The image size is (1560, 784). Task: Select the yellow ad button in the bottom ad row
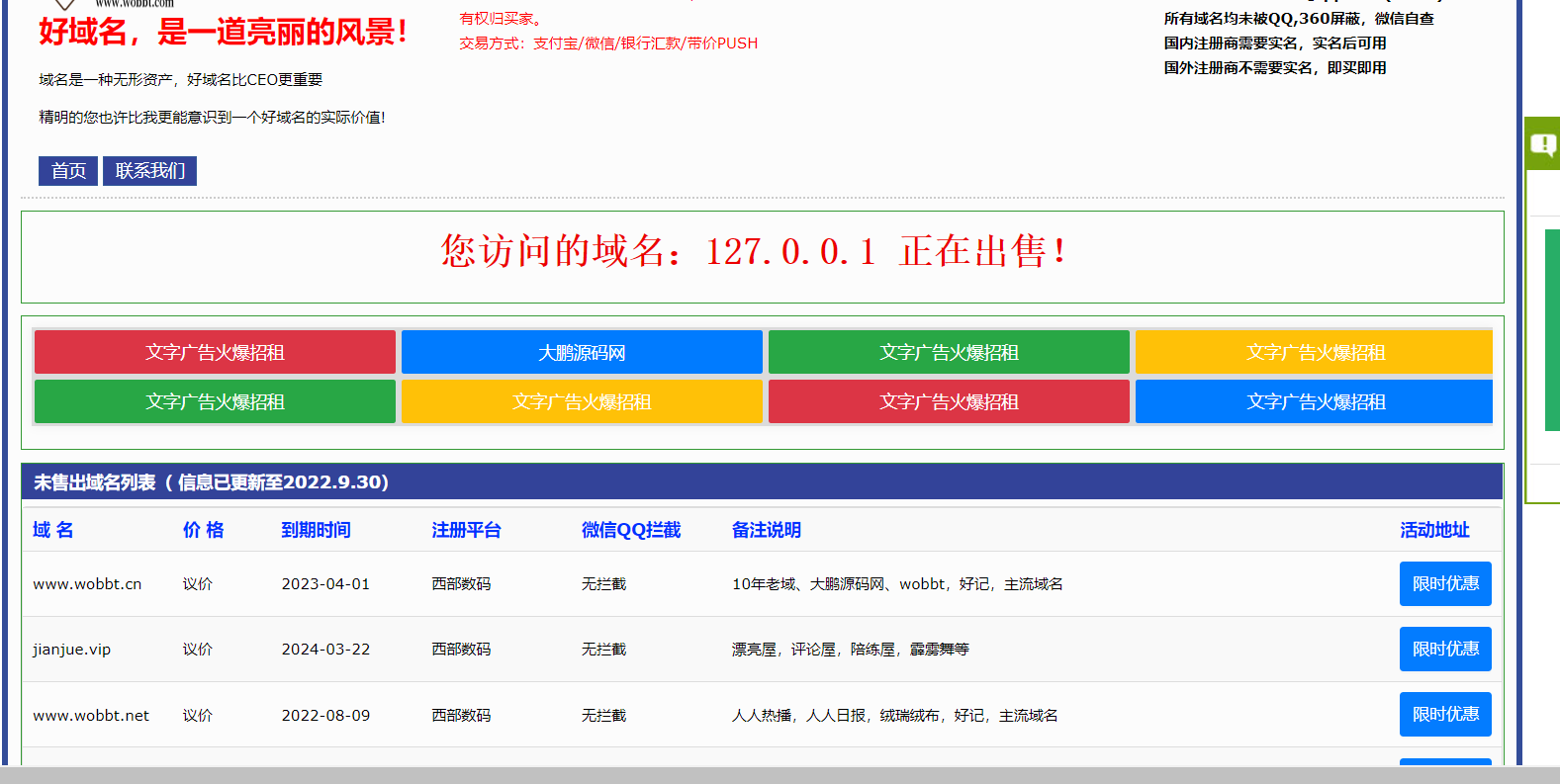coord(582,402)
